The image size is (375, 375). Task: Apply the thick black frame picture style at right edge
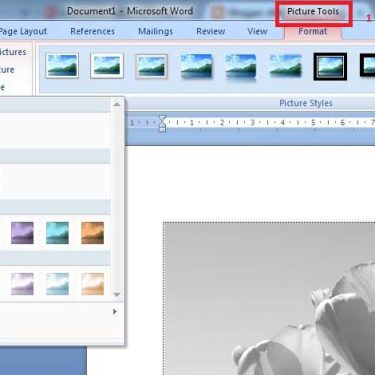tap(367, 66)
